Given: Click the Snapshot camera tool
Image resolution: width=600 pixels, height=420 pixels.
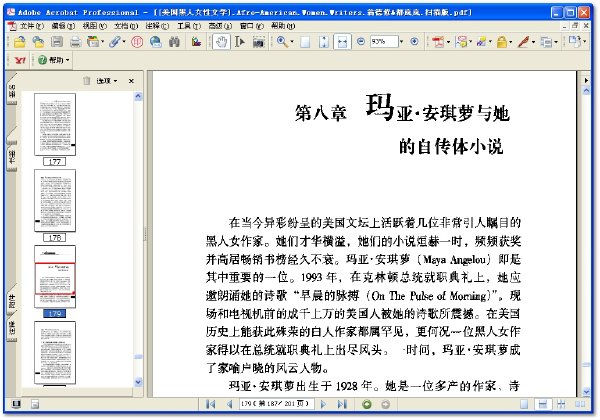Looking at the screenshot, I should tap(259, 43).
